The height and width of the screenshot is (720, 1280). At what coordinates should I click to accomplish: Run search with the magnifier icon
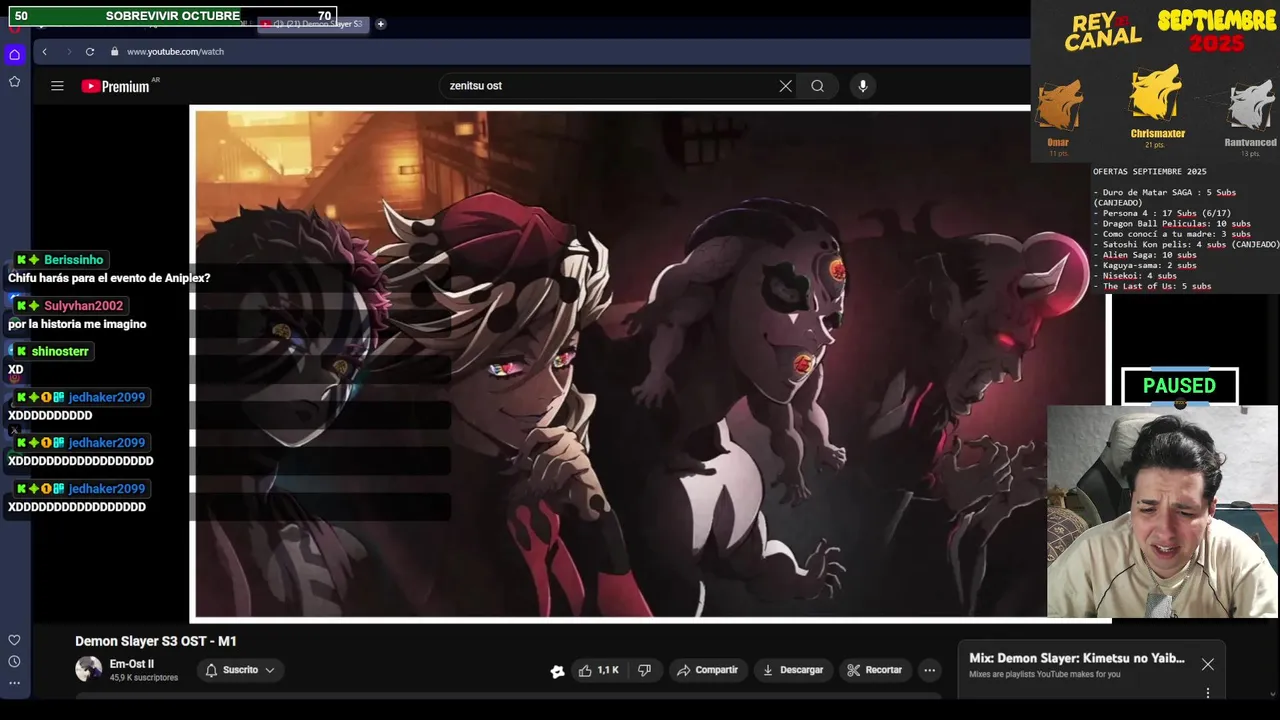[x=817, y=86]
